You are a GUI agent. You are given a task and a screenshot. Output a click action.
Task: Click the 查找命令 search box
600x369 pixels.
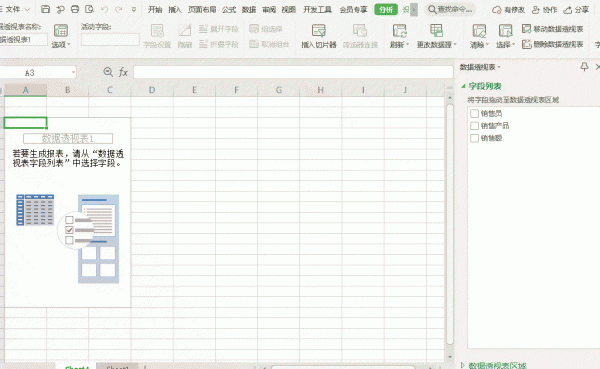point(450,10)
